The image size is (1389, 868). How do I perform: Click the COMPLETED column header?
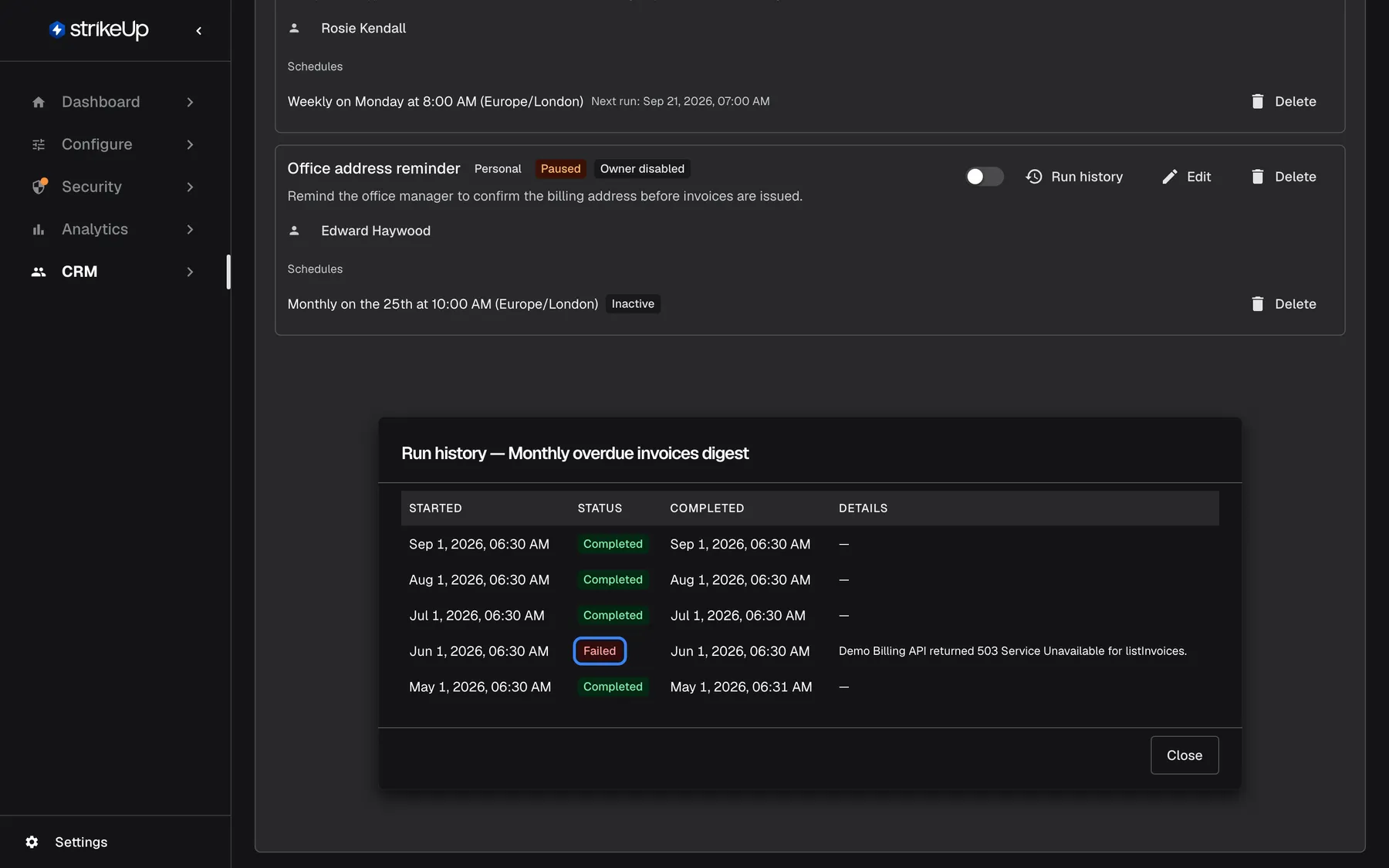(x=707, y=508)
